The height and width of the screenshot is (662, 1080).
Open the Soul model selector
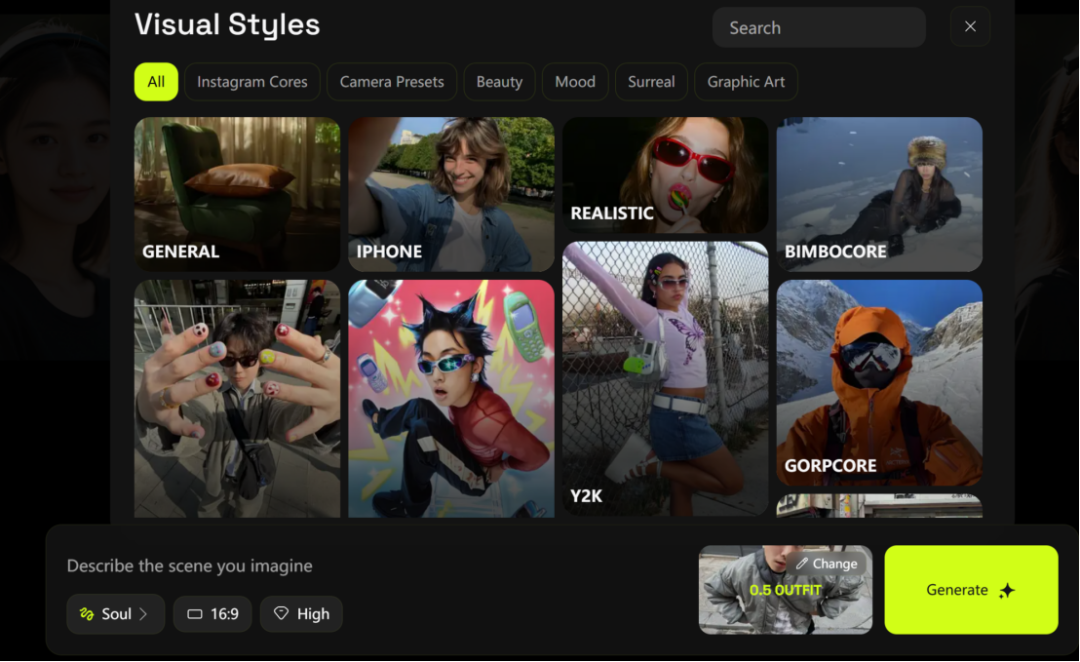[116, 614]
